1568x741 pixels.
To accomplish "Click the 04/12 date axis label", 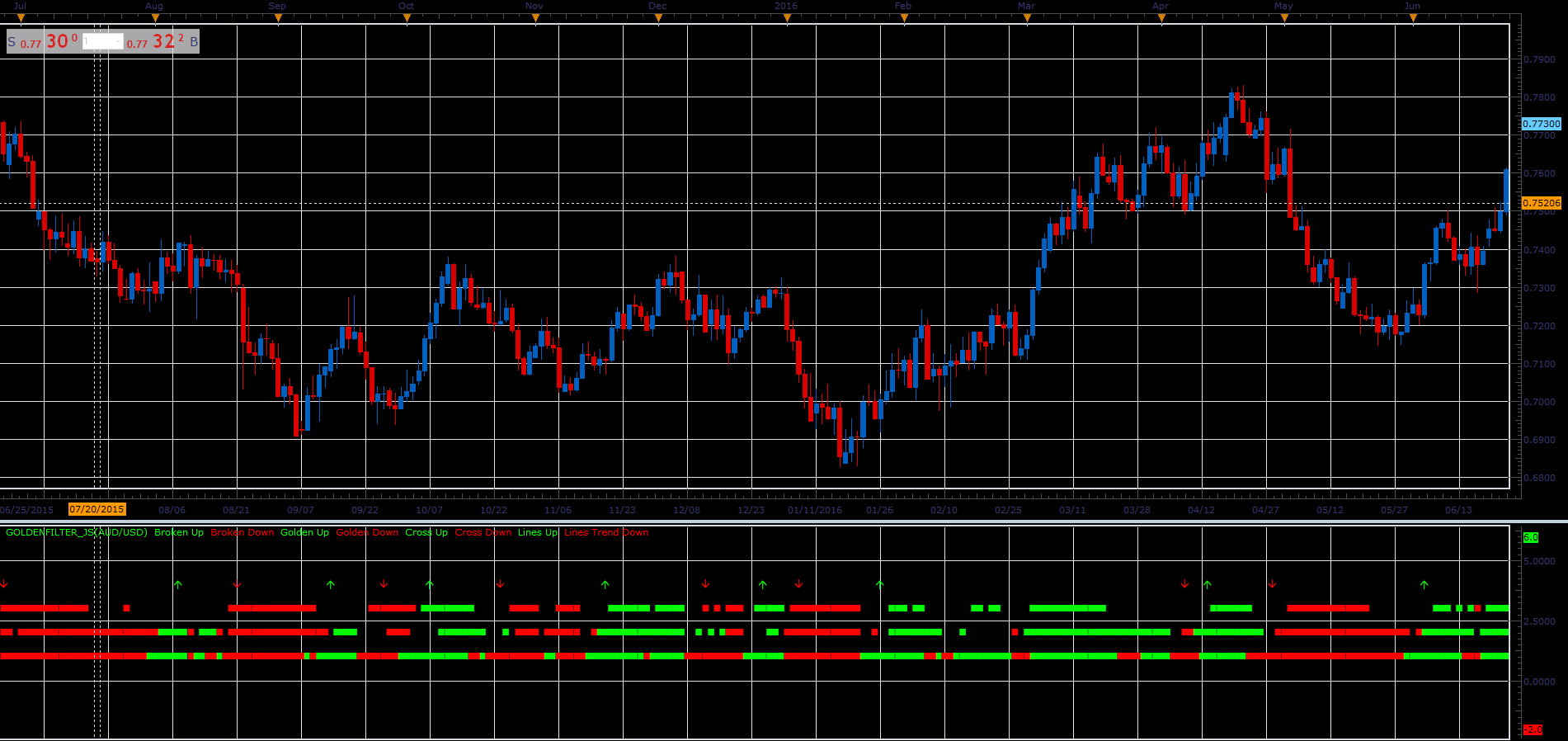I will pos(1202,510).
